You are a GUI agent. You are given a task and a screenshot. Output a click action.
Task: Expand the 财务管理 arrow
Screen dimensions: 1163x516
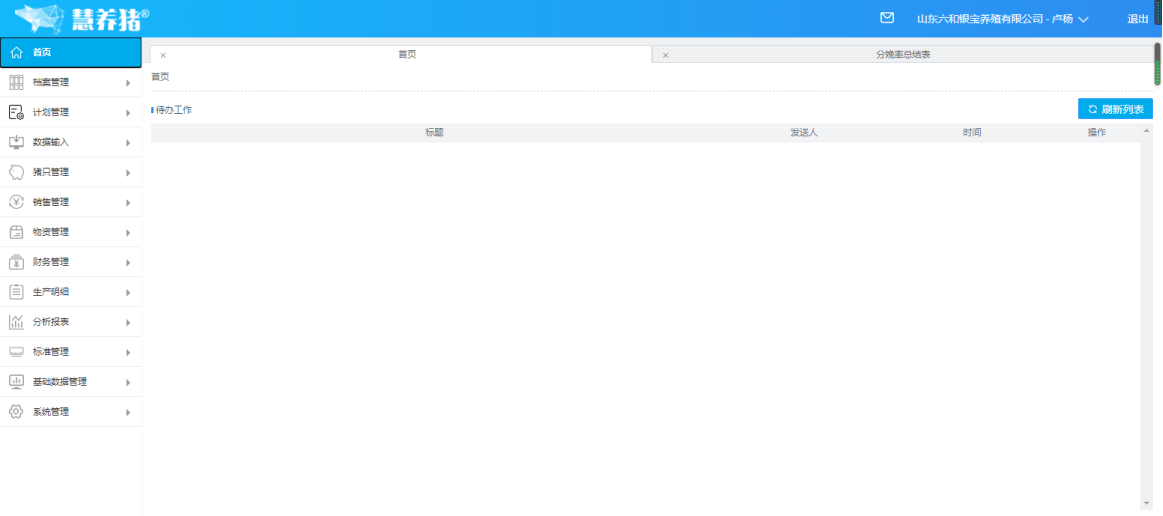[128, 262]
